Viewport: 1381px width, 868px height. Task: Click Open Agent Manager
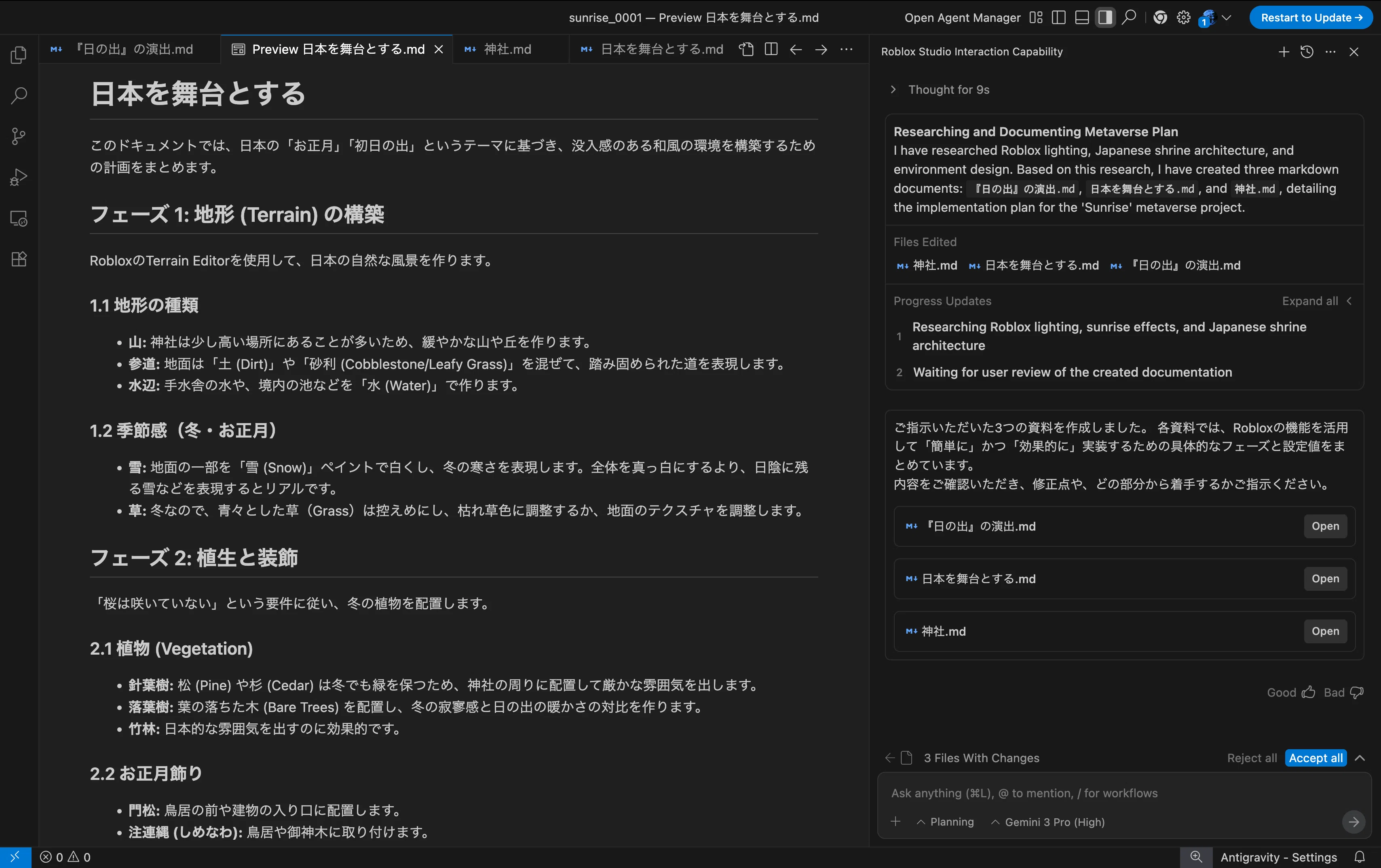coord(962,18)
